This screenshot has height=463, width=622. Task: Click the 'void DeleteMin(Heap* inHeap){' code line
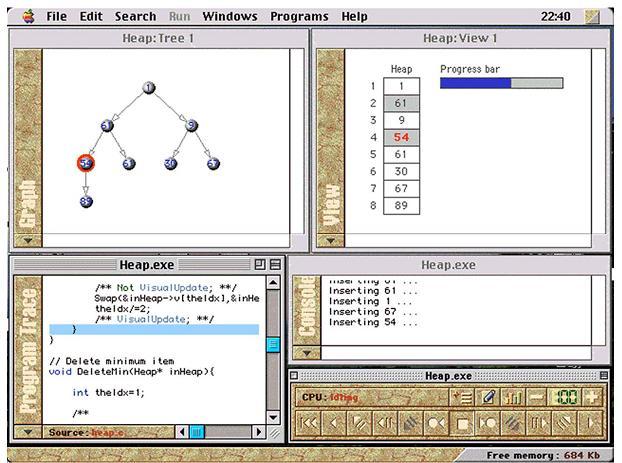131,372
